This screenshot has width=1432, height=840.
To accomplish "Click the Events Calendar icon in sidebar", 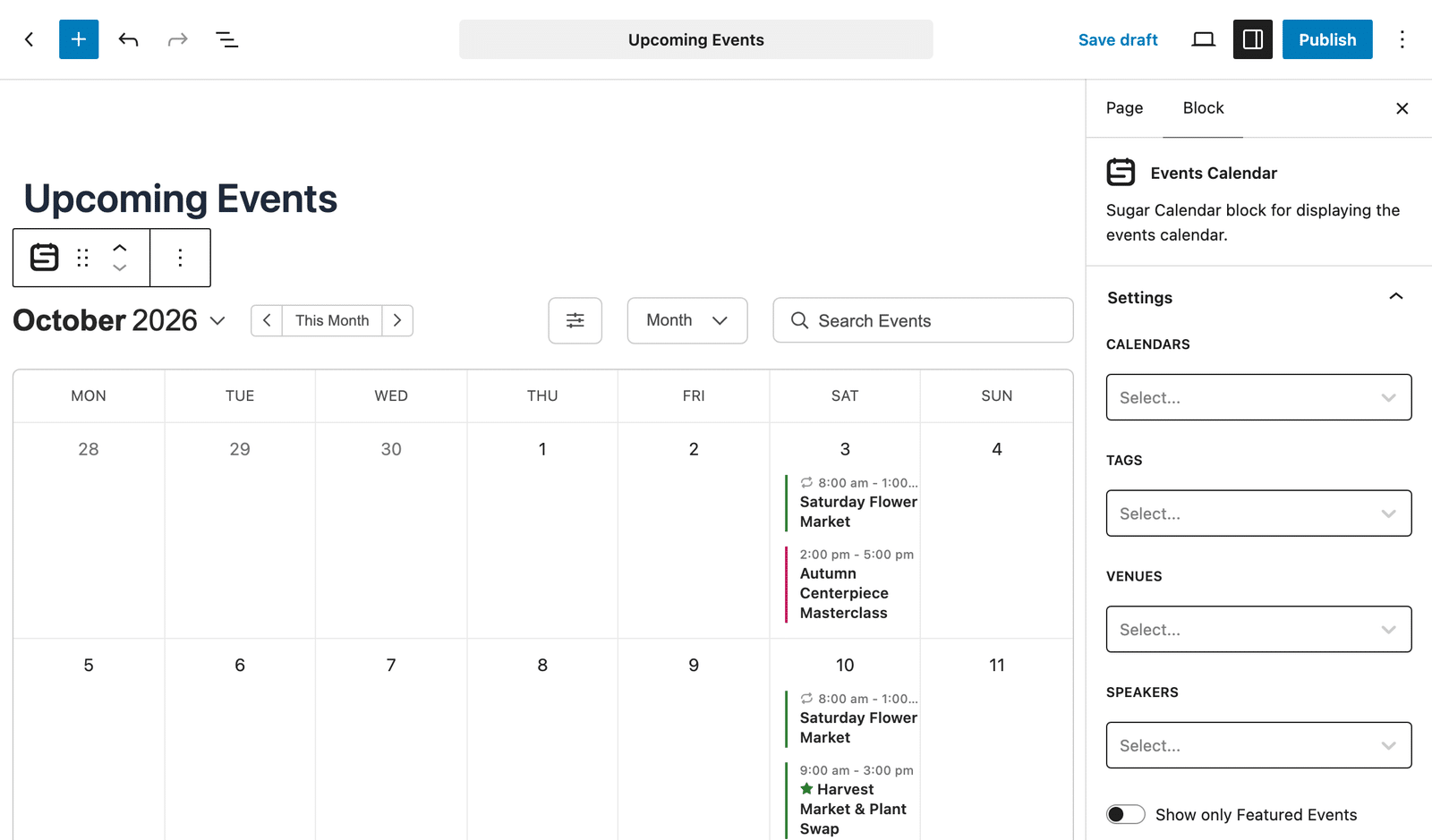I will click(1121, 172).
